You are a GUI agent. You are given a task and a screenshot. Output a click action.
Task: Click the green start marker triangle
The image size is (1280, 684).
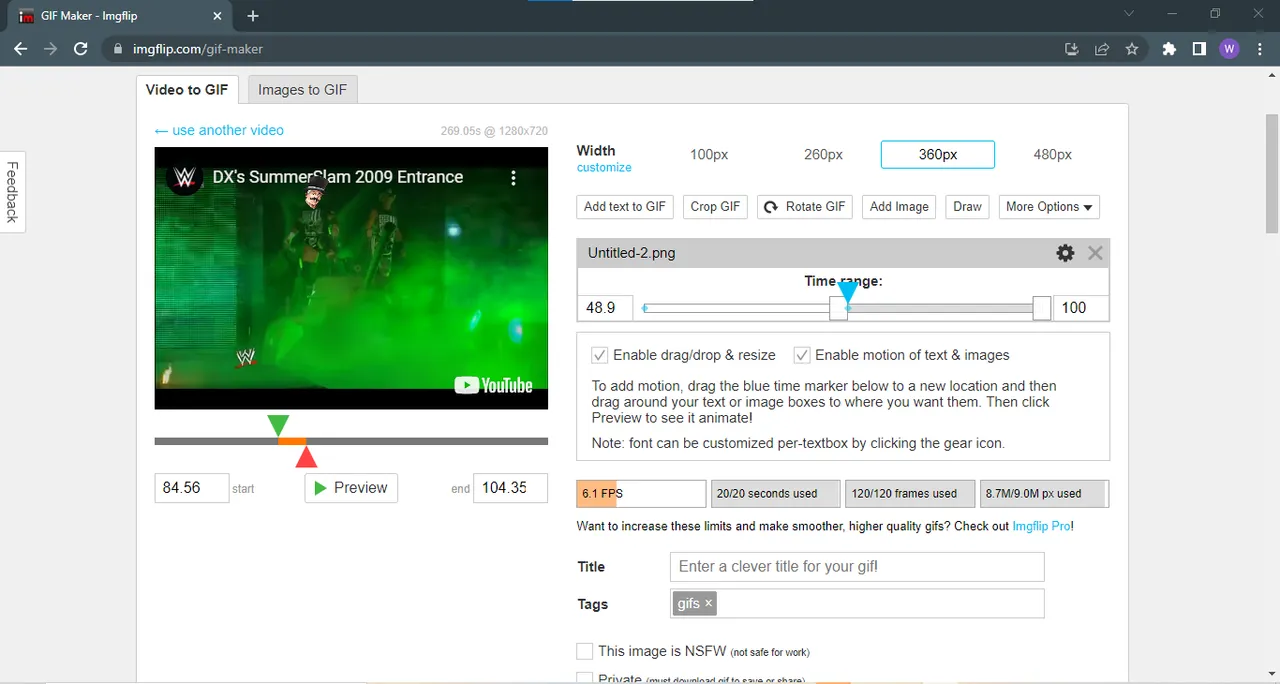coord(278,426)
